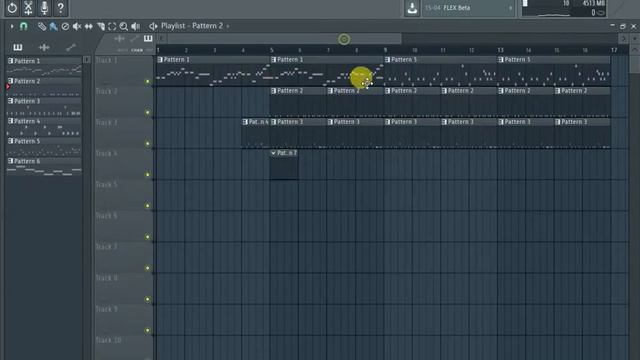
Task: Click the speaker icon beside Playlist title
Action: 153,26
